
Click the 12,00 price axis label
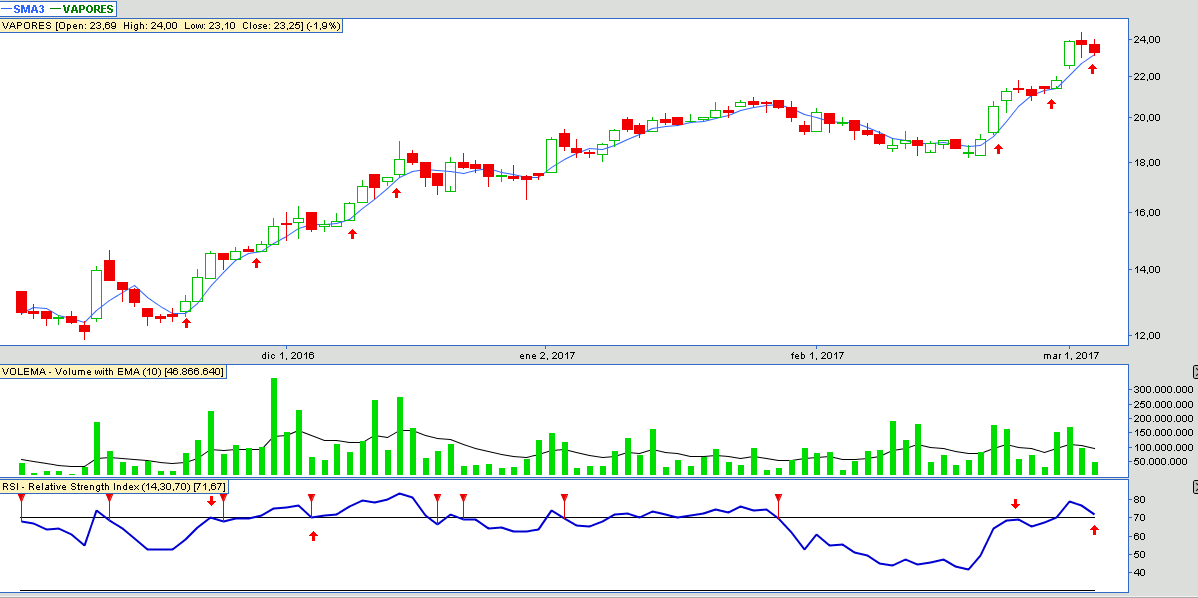tap(1148, 335)
